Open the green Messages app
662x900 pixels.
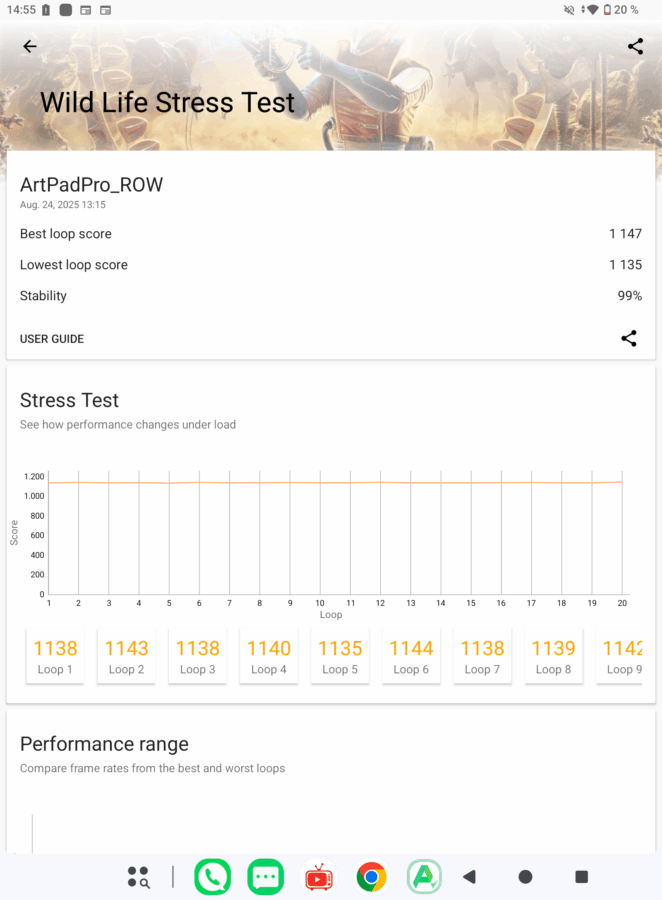[265, 877]
